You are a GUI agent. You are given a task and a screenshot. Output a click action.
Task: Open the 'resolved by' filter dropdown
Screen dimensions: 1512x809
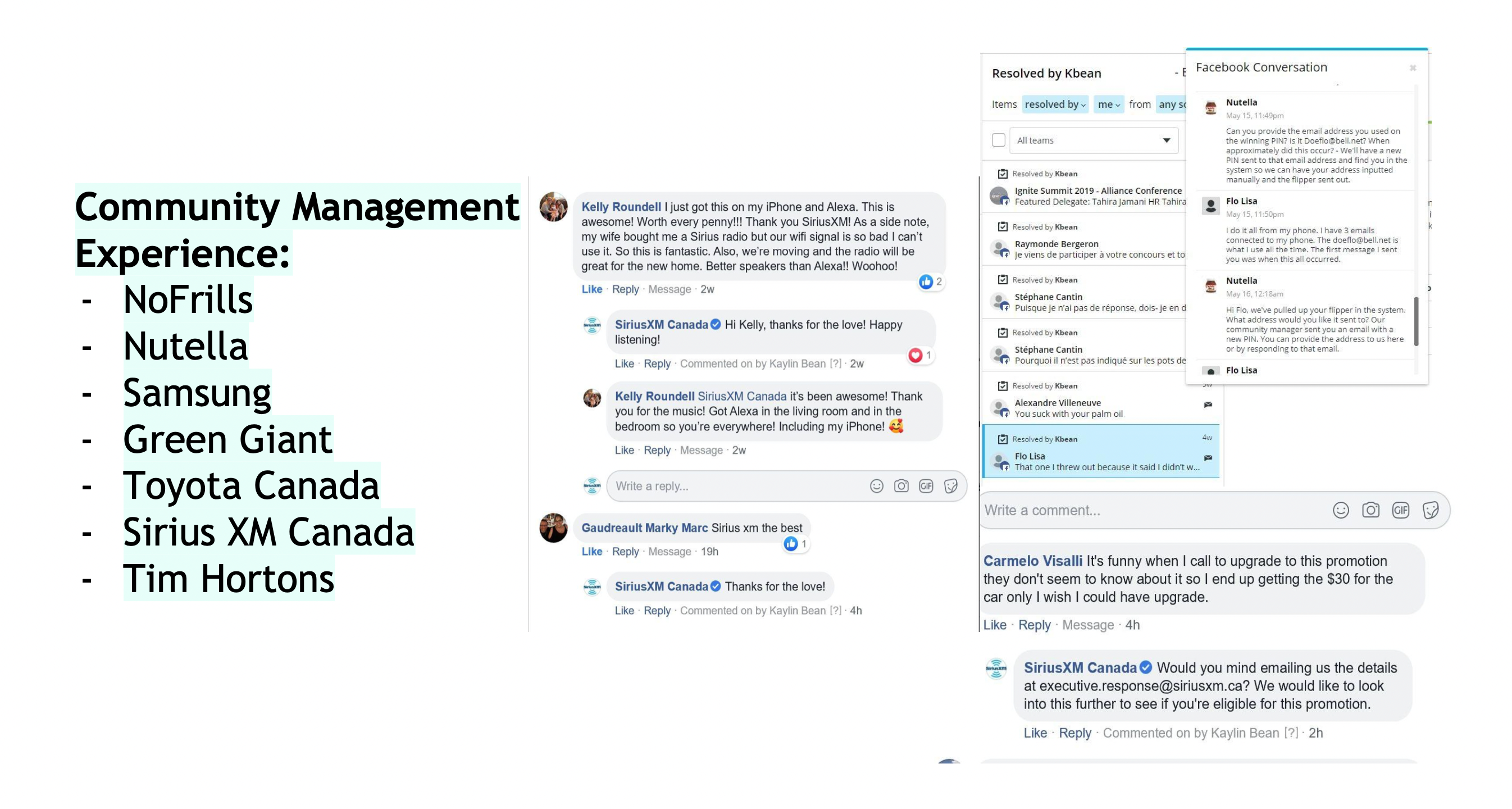[1055, 104]
